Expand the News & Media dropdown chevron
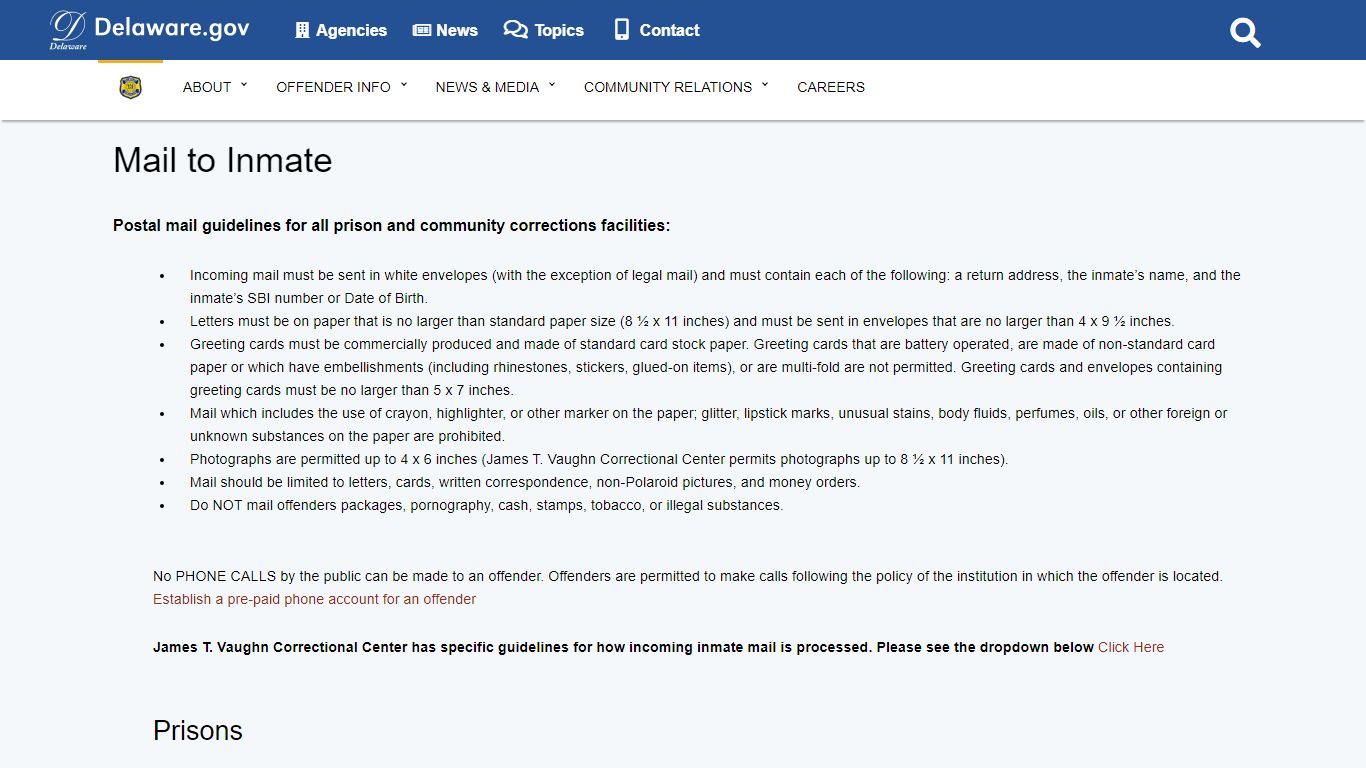 point(552,85)
